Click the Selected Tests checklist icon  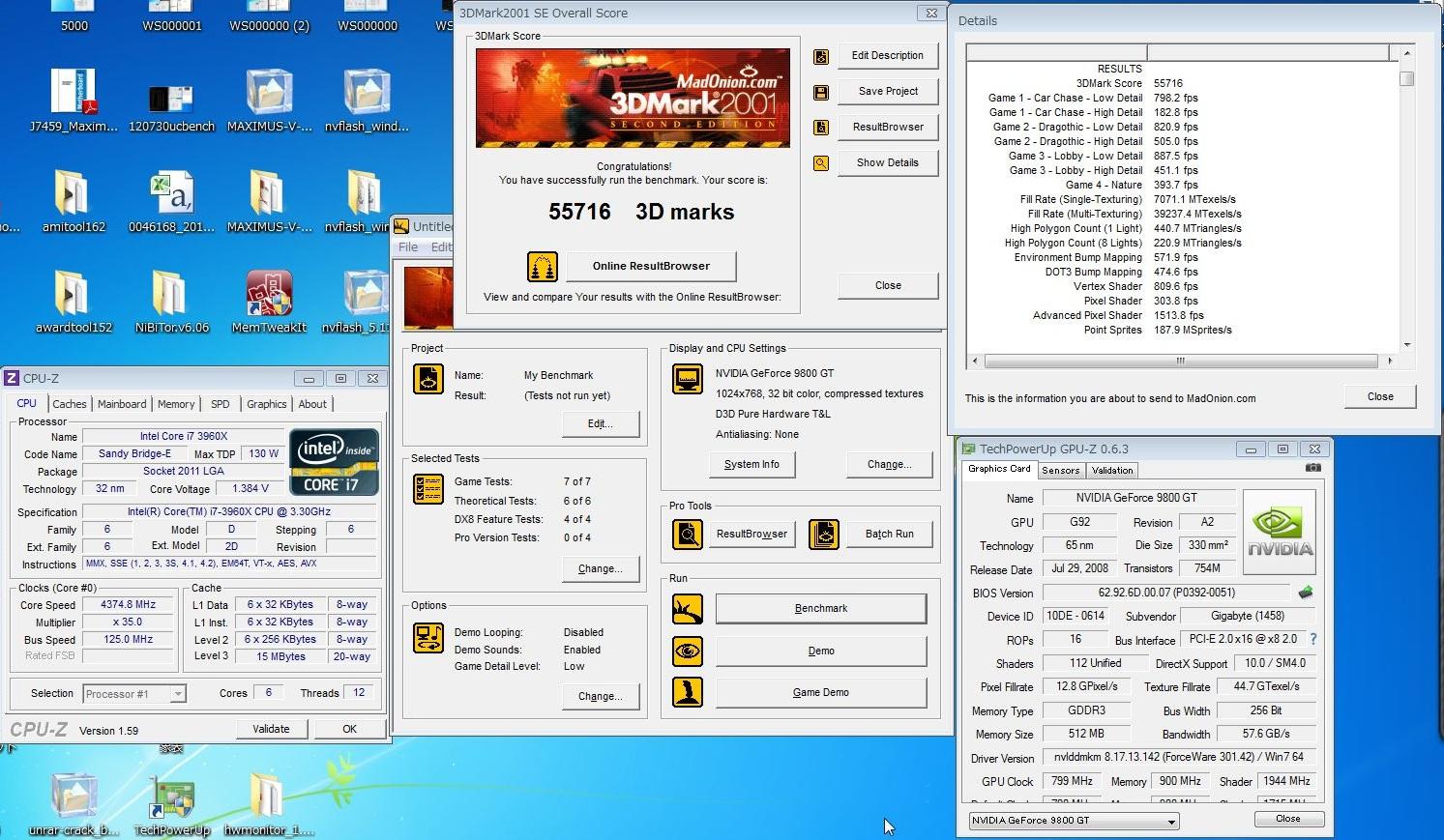coord(428,490)
